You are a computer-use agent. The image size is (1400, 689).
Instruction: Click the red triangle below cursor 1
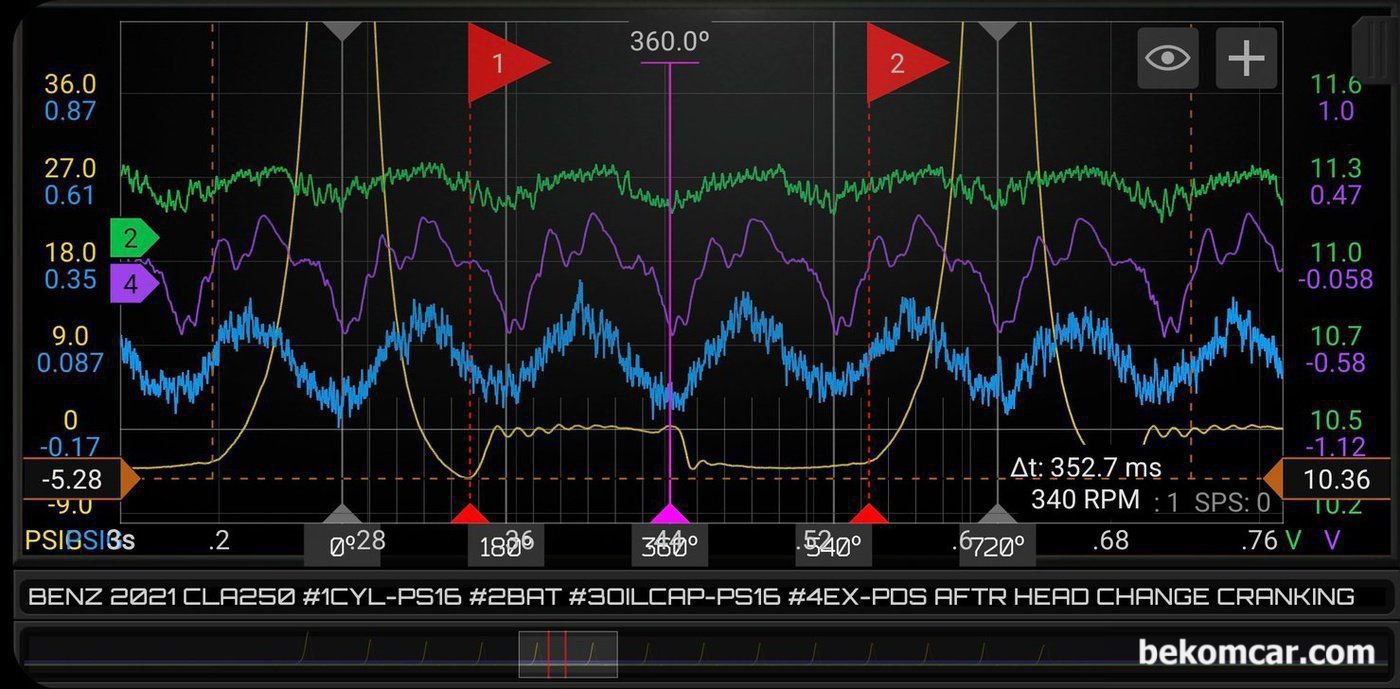(x=470, y=514)
